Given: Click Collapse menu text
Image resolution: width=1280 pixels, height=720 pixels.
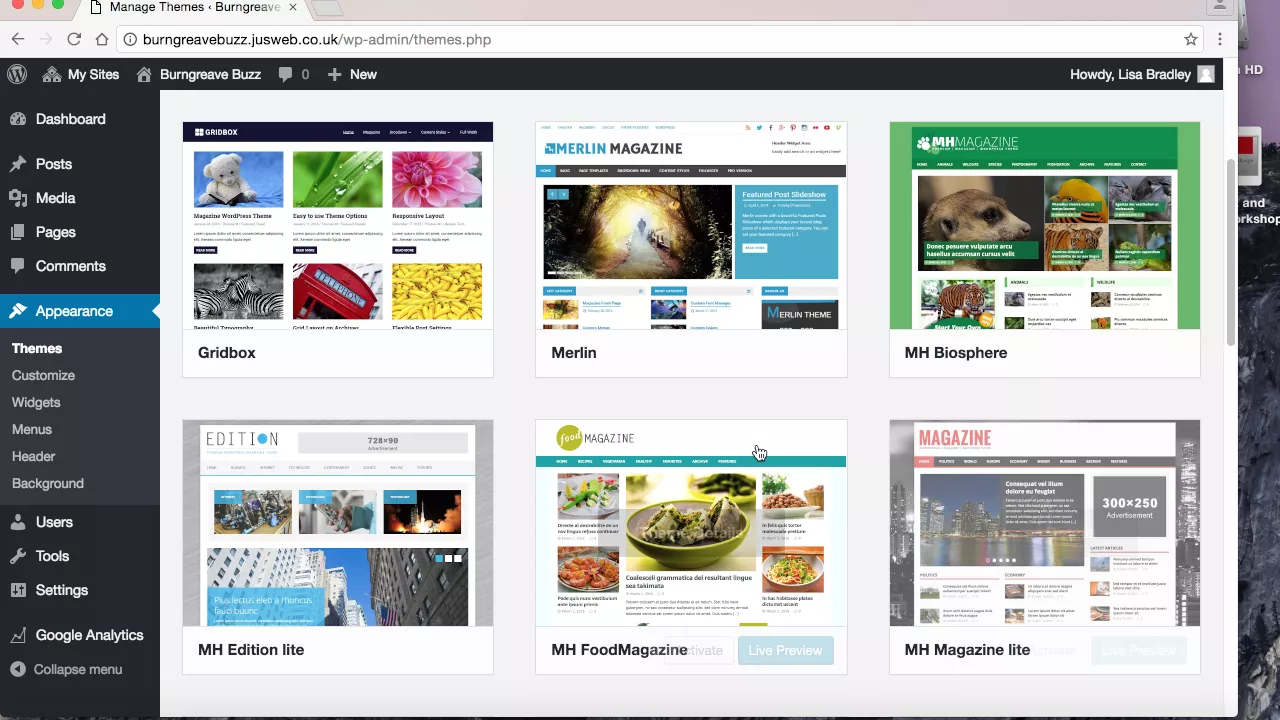Looking at the screenshot, I should click(78, 669).
